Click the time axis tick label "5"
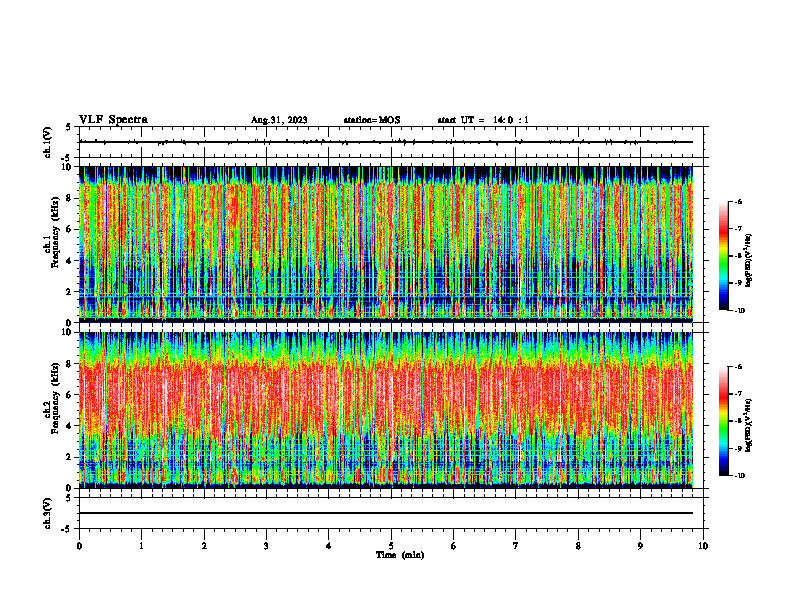The width and height of the screenshot is (792, 612). tap(391, 546)
